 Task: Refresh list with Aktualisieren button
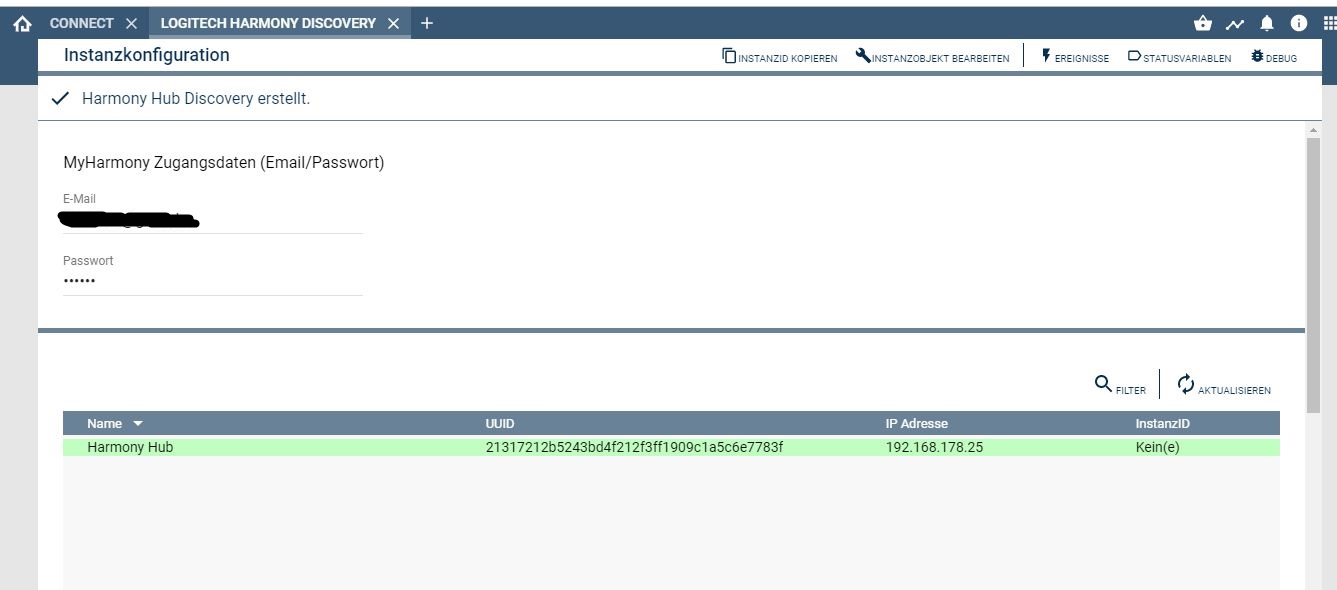(1223, 385)
